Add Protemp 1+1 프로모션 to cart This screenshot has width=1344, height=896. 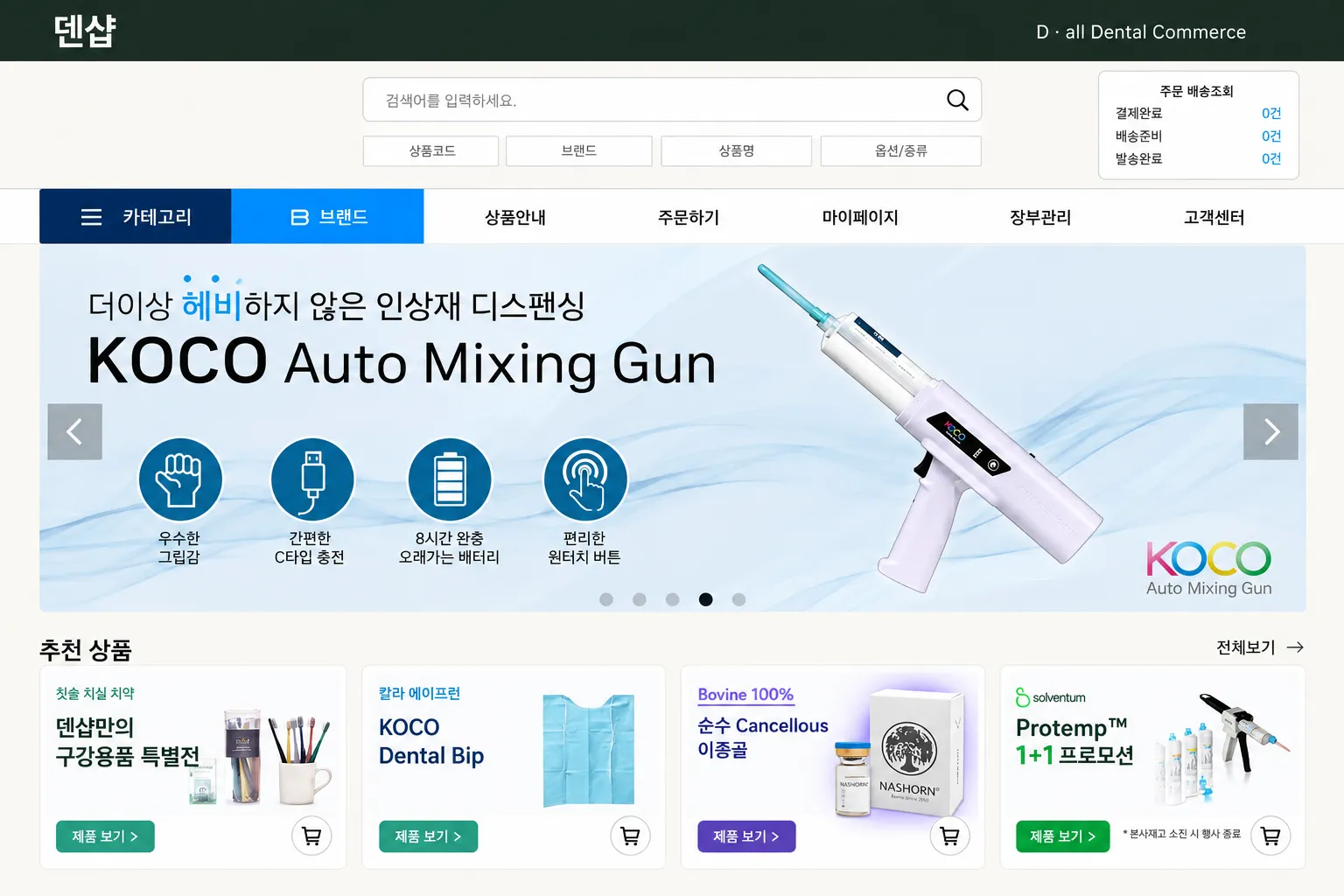coord(1270,836)
